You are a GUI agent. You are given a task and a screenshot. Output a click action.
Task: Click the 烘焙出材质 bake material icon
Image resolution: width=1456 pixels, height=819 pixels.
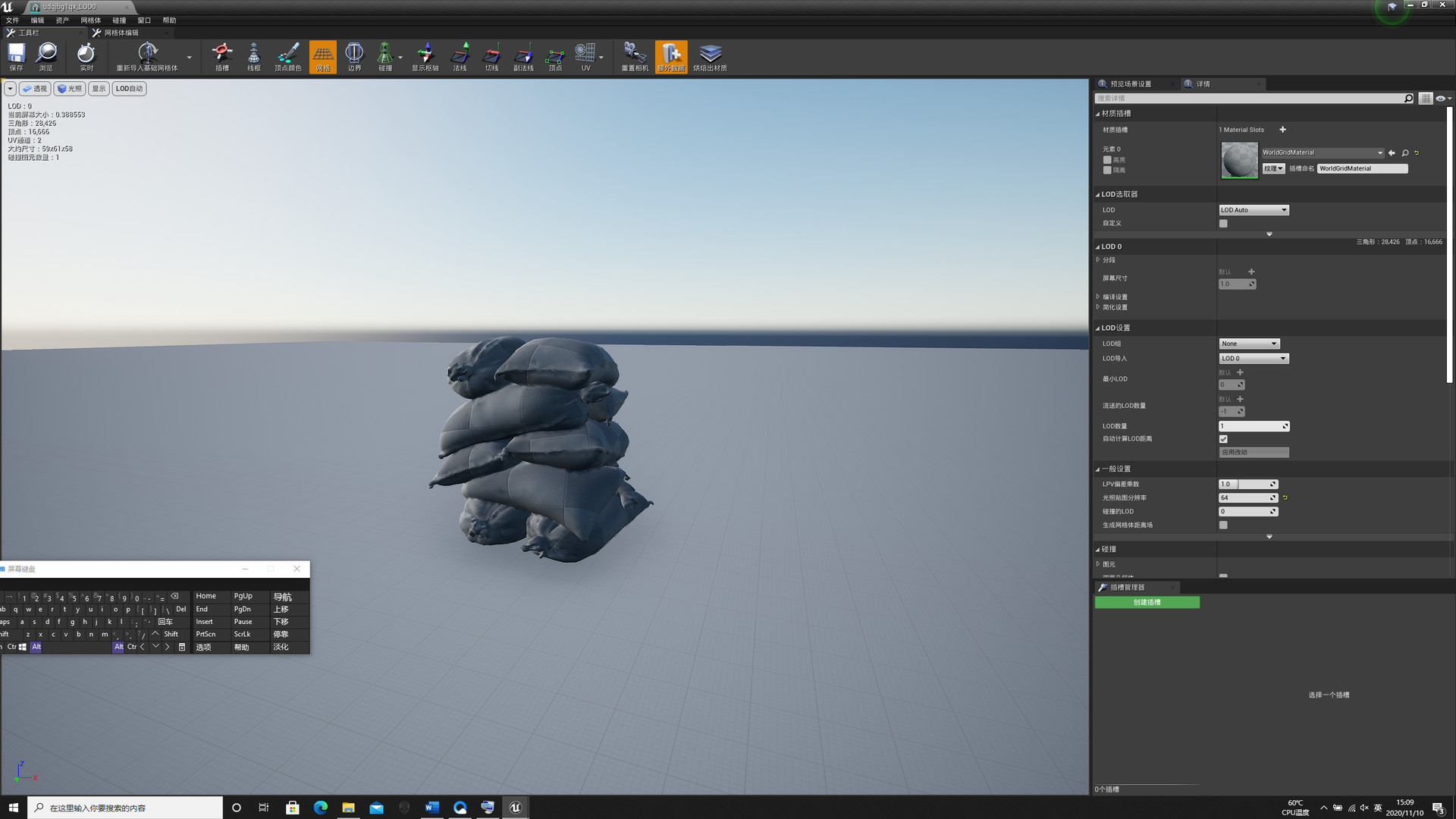710,56
